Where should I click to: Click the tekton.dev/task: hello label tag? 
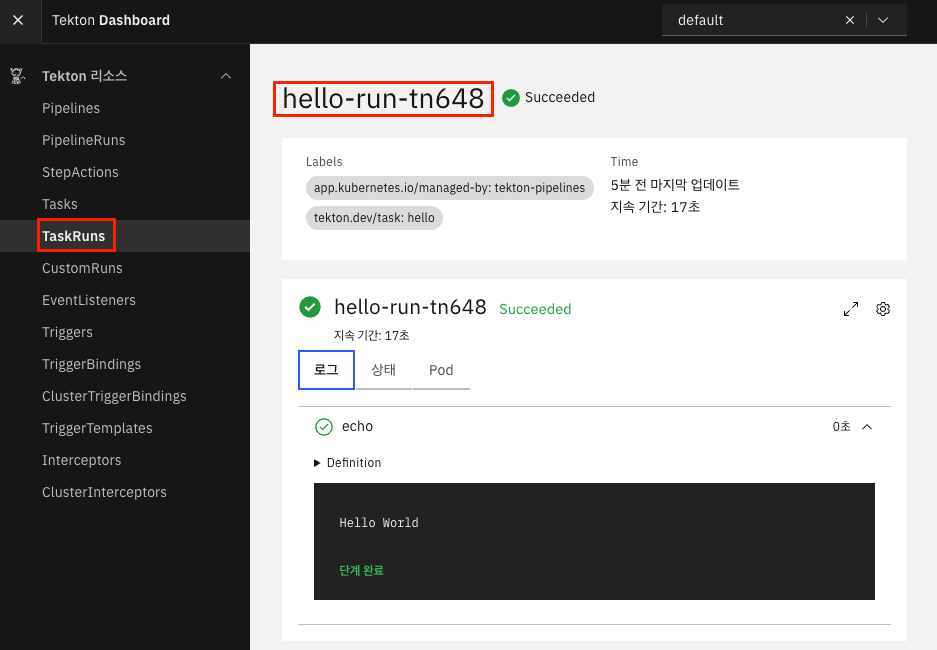tap(374, 218)
